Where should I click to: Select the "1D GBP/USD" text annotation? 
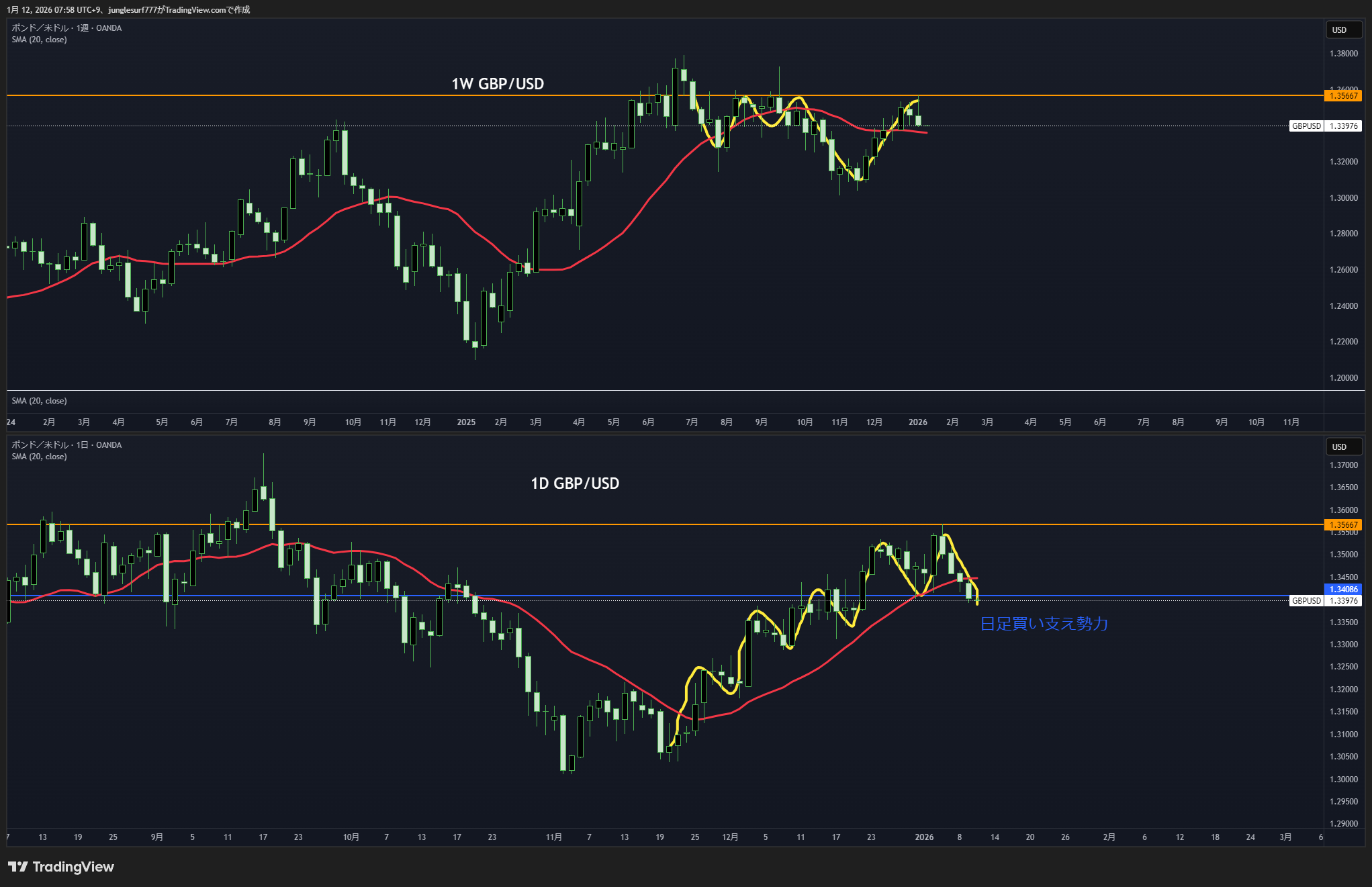click(x=575, y=483)
